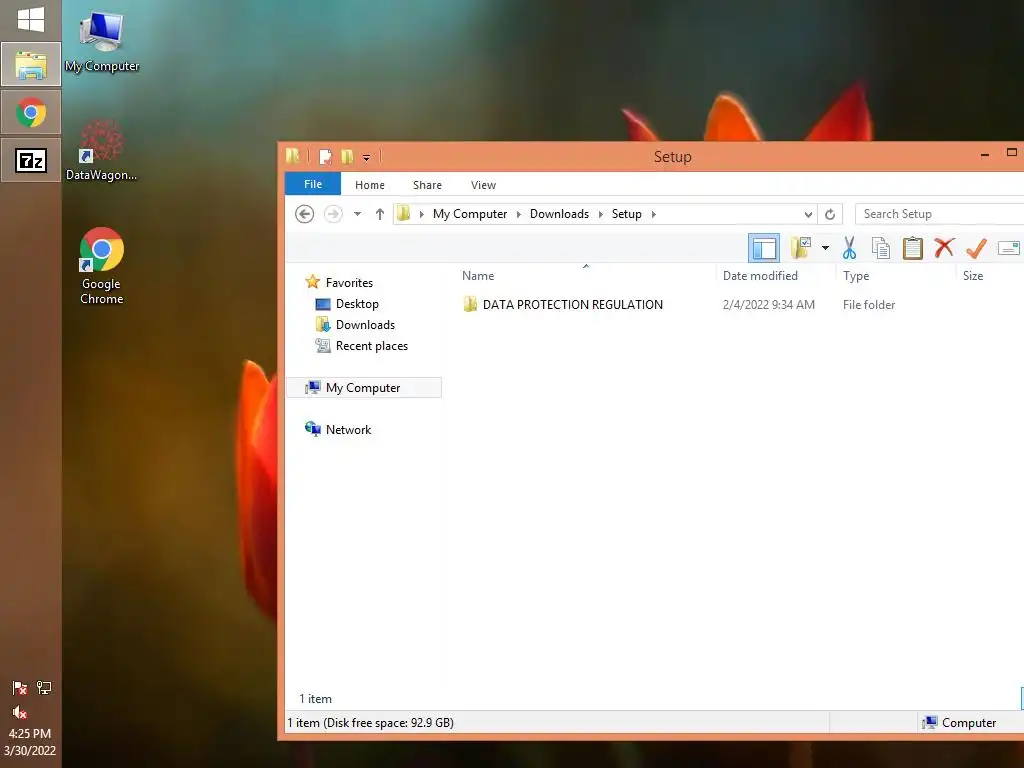Open Chrome from the taskbar

pos(31,112)
